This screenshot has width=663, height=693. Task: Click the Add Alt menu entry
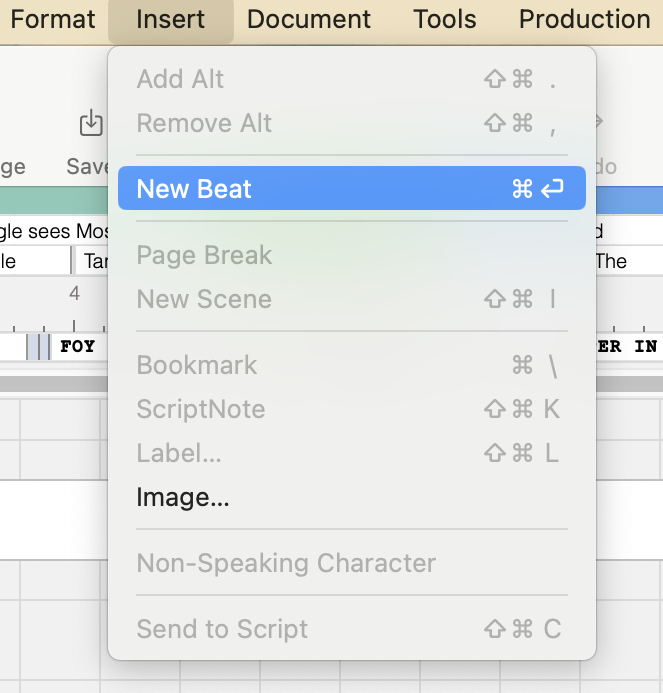click(352, 79)
